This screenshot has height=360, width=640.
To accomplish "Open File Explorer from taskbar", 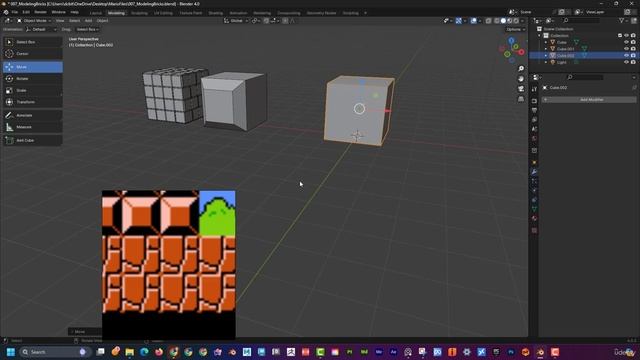I will click(x=130, y=352).
